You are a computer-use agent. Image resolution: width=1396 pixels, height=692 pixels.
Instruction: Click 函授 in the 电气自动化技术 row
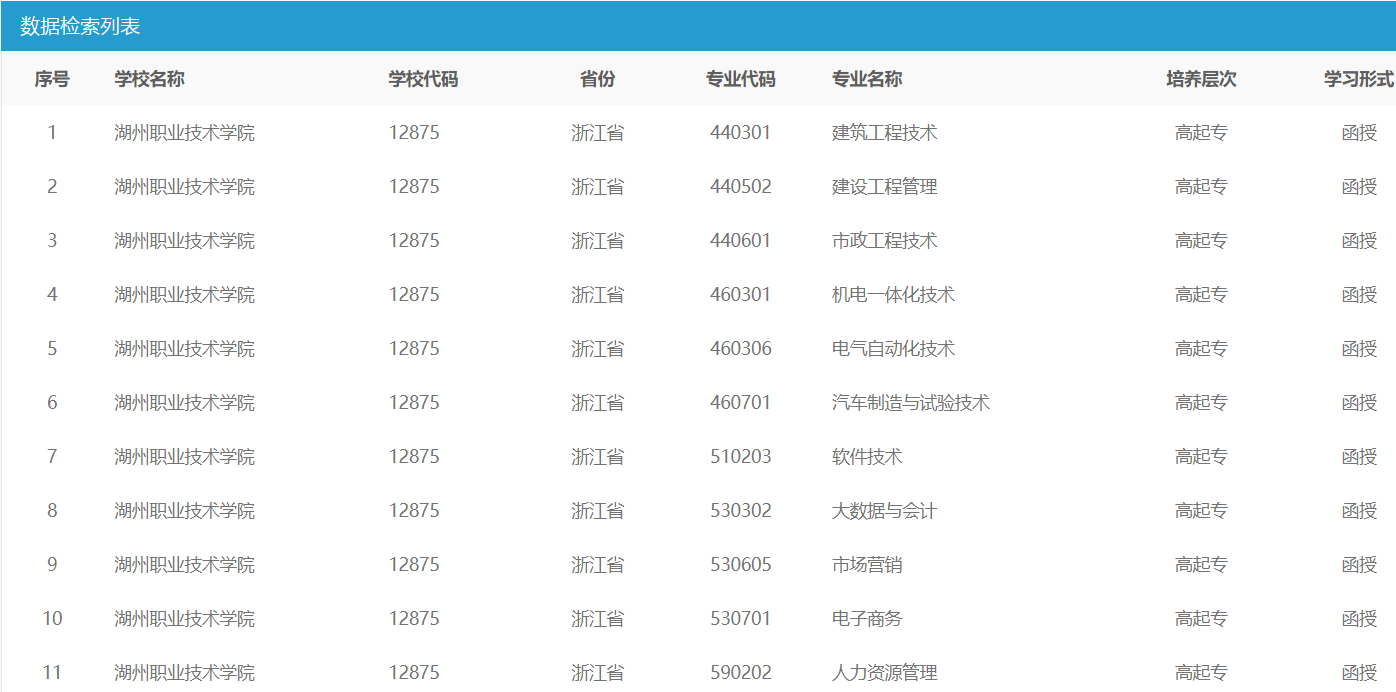click(x=1359, y=349)
